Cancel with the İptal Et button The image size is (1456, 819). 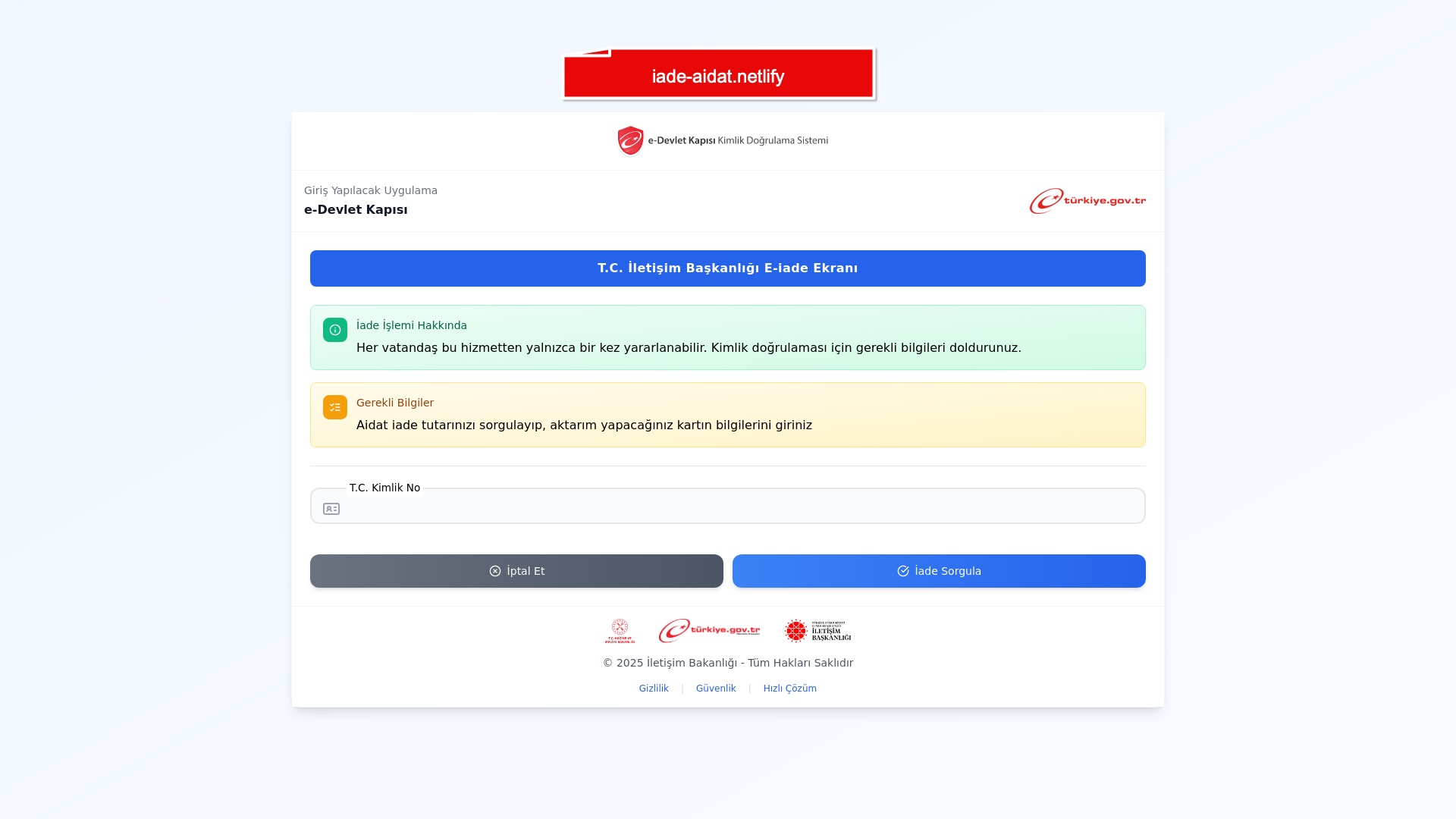(516, 571)
